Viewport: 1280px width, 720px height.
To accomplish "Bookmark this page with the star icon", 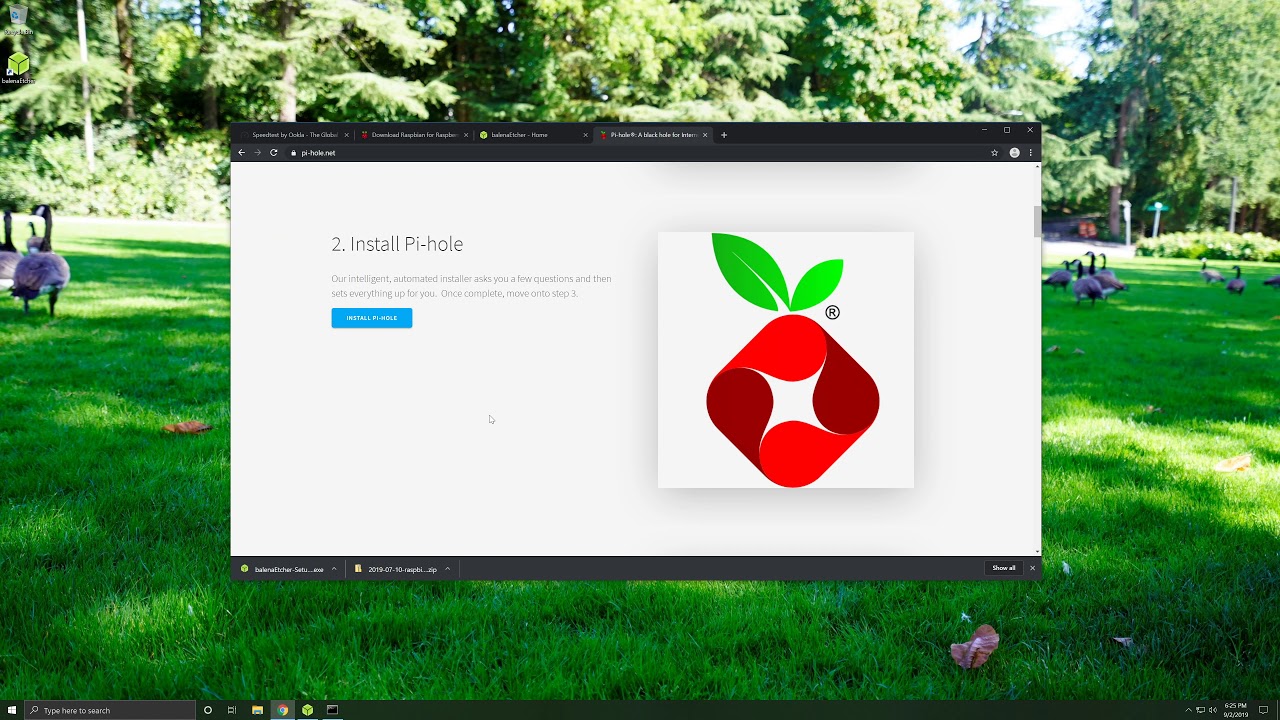I will click(994, 153).
